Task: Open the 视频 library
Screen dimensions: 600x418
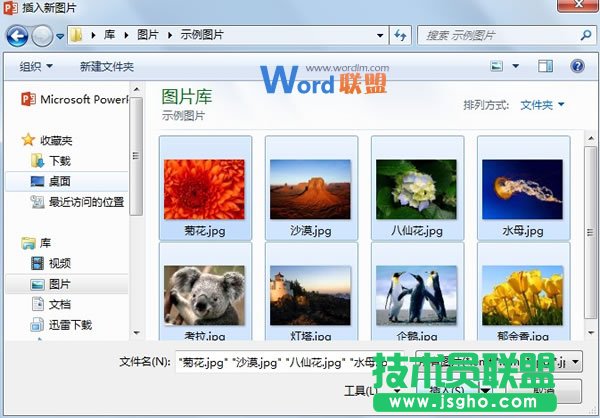Action: pyautogui.click(x=51, y=263)
